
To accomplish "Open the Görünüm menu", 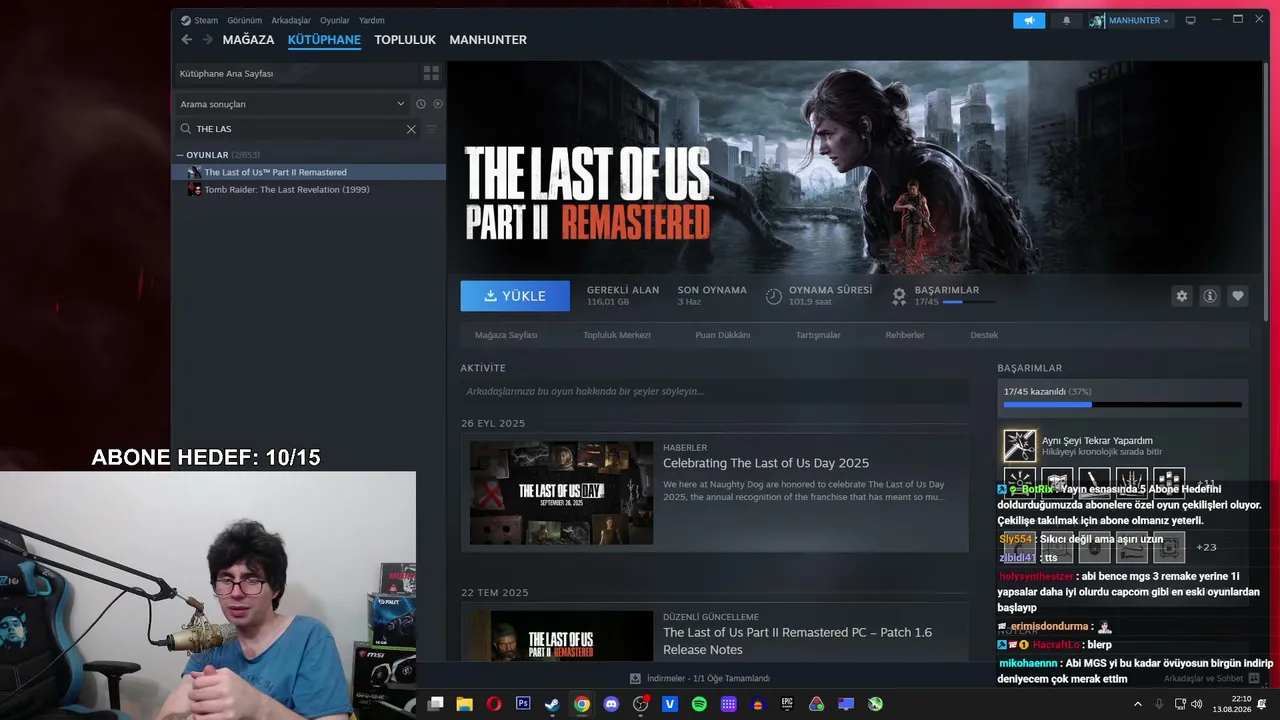I will (244, 20).
